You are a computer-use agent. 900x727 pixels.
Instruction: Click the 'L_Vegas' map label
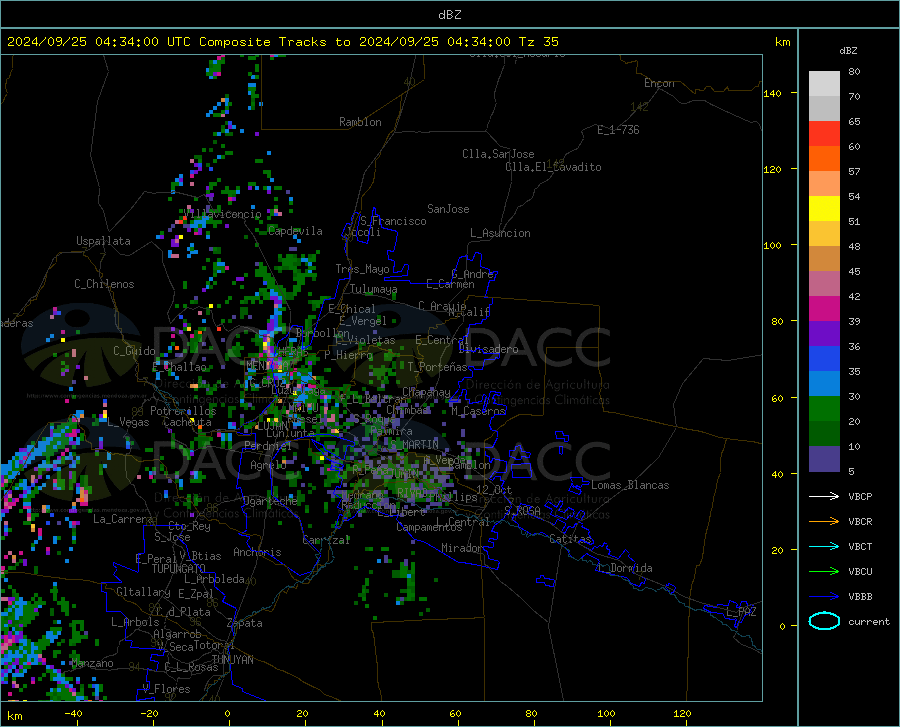(x=129, y=422)
